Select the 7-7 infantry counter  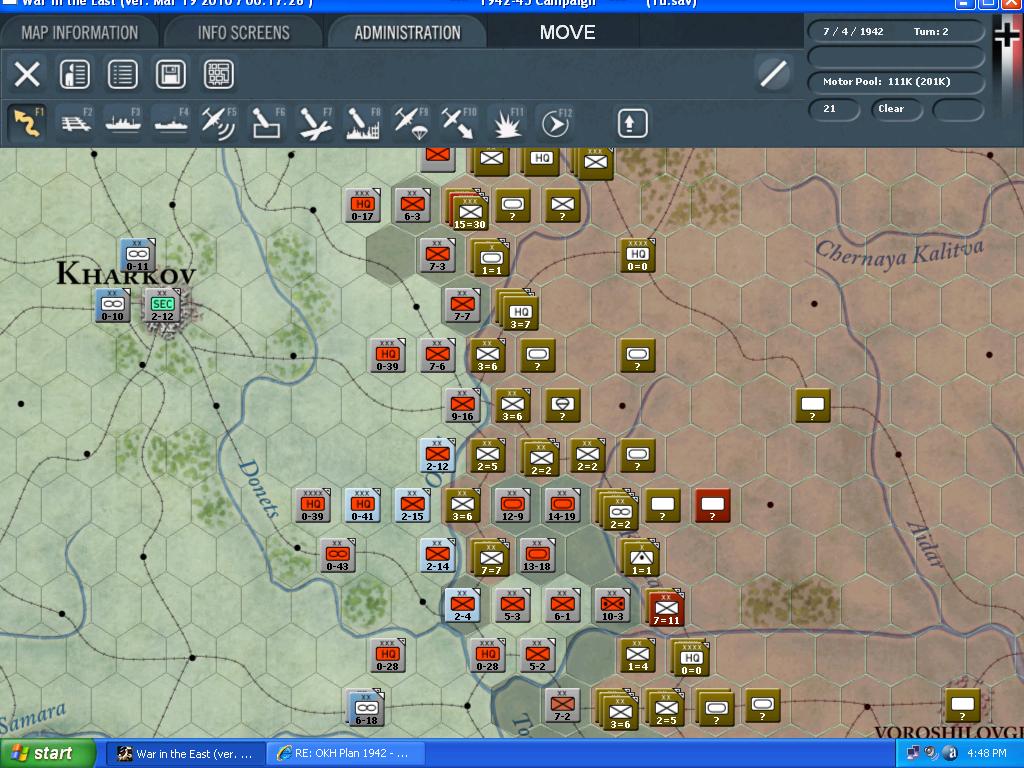pyautogui.click(x=462, y=306)
